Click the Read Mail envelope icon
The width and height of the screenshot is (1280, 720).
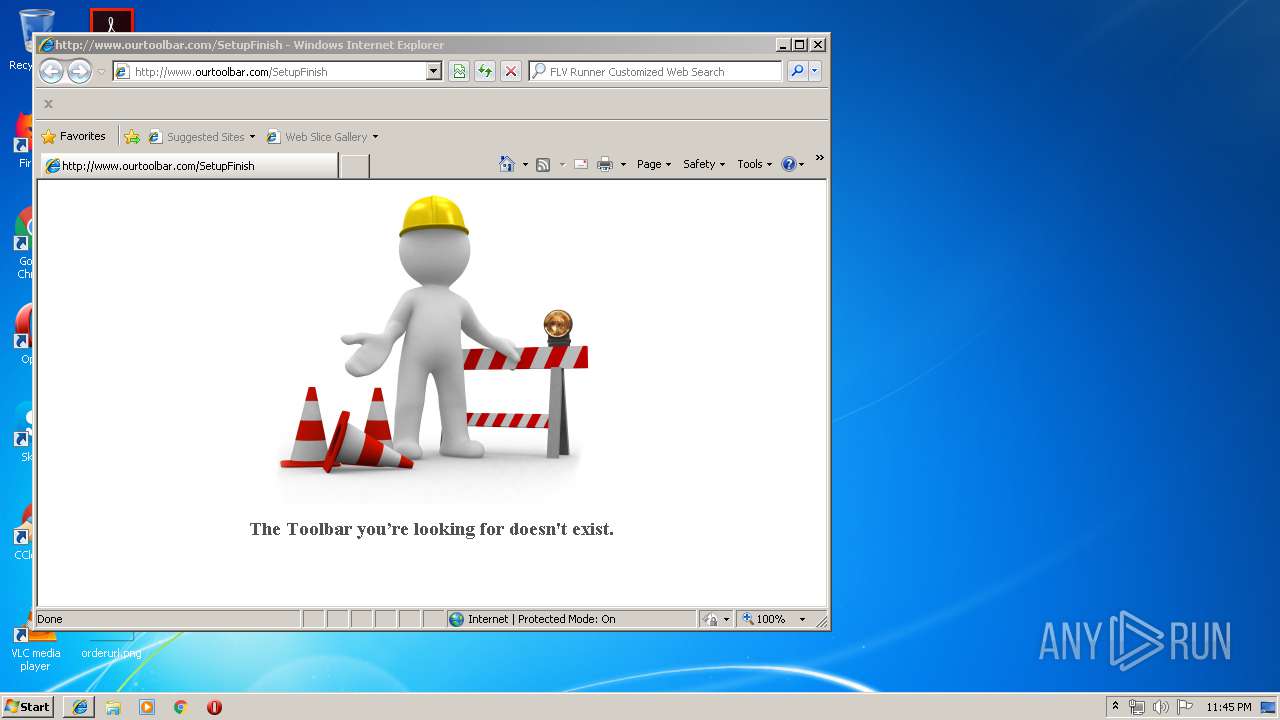click(581, 164)
